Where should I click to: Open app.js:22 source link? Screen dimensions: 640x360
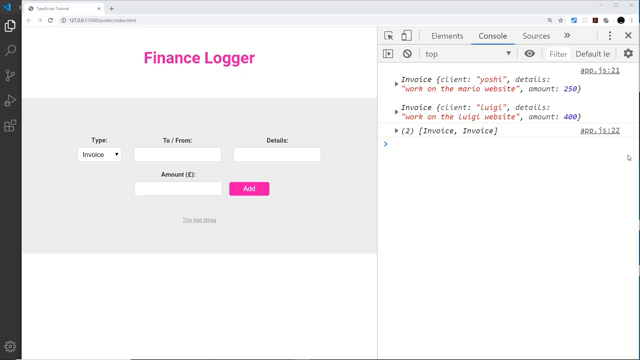tap(600, 131)
